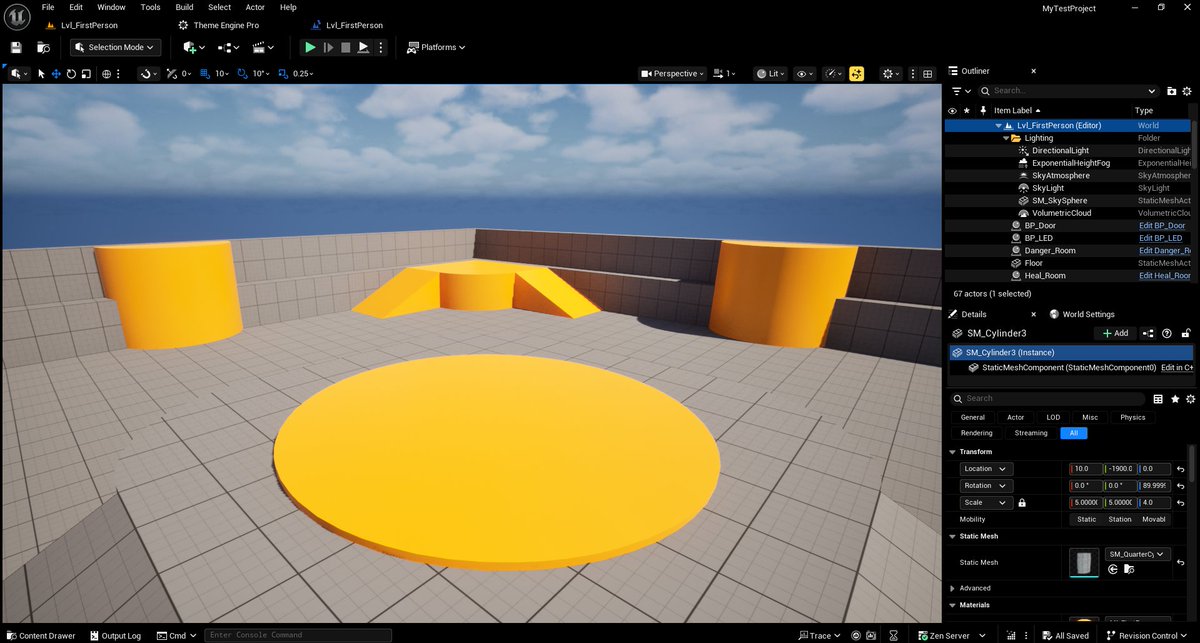Click the Add component button in Details
This screenshot has width=1200, height=643.
[x=1115, y=333]
